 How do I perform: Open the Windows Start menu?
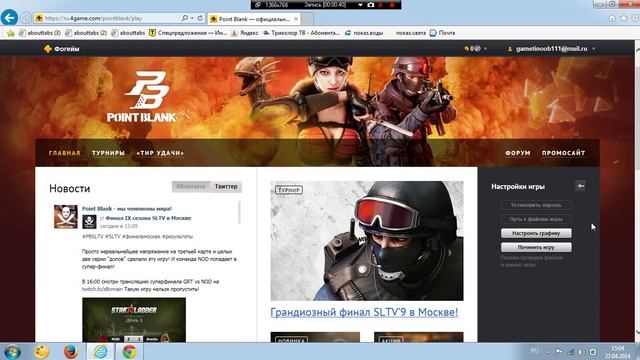pos(12,351)
